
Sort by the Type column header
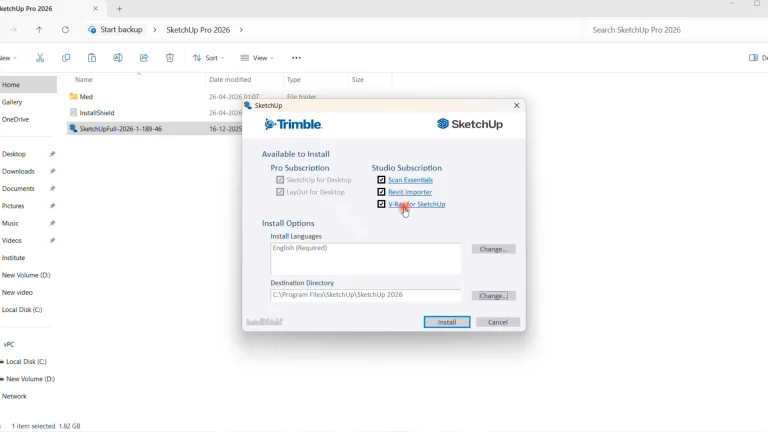point(294,79)
